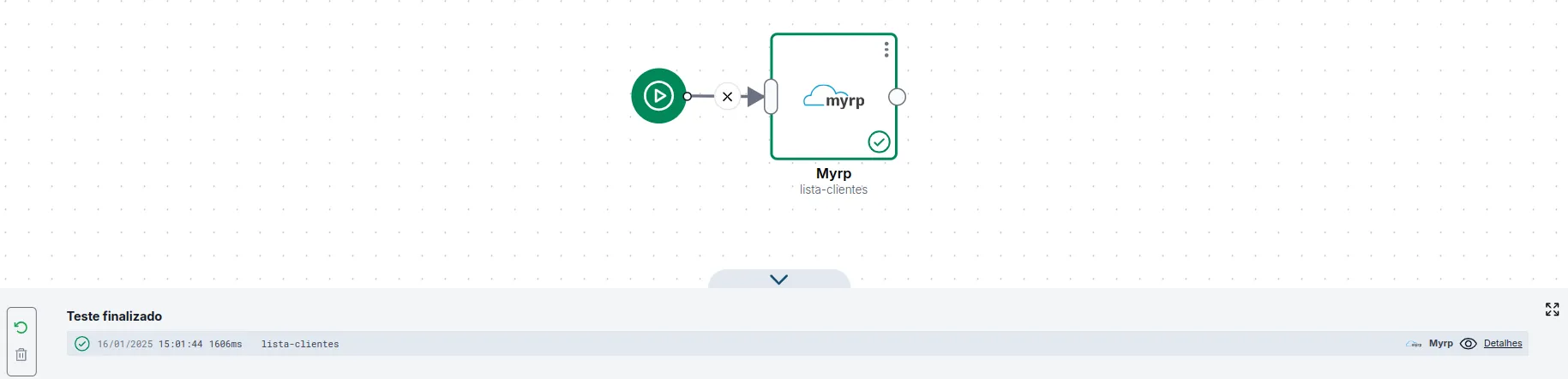Viewport: 1568px width, 379px height.
Task: Click the green play trigger node
Action: (658, 96)
